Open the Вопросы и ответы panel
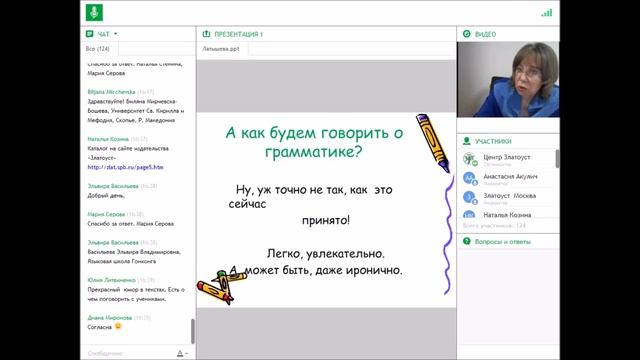Image resolution: width=640 pixels, height=360 pixels. [503, 242]
